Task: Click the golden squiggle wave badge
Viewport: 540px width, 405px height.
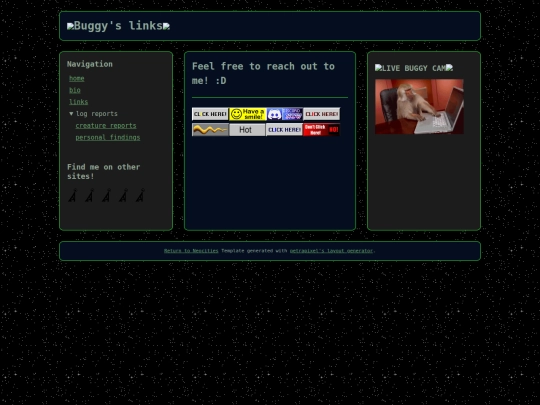Action: [x=210, y=130]
